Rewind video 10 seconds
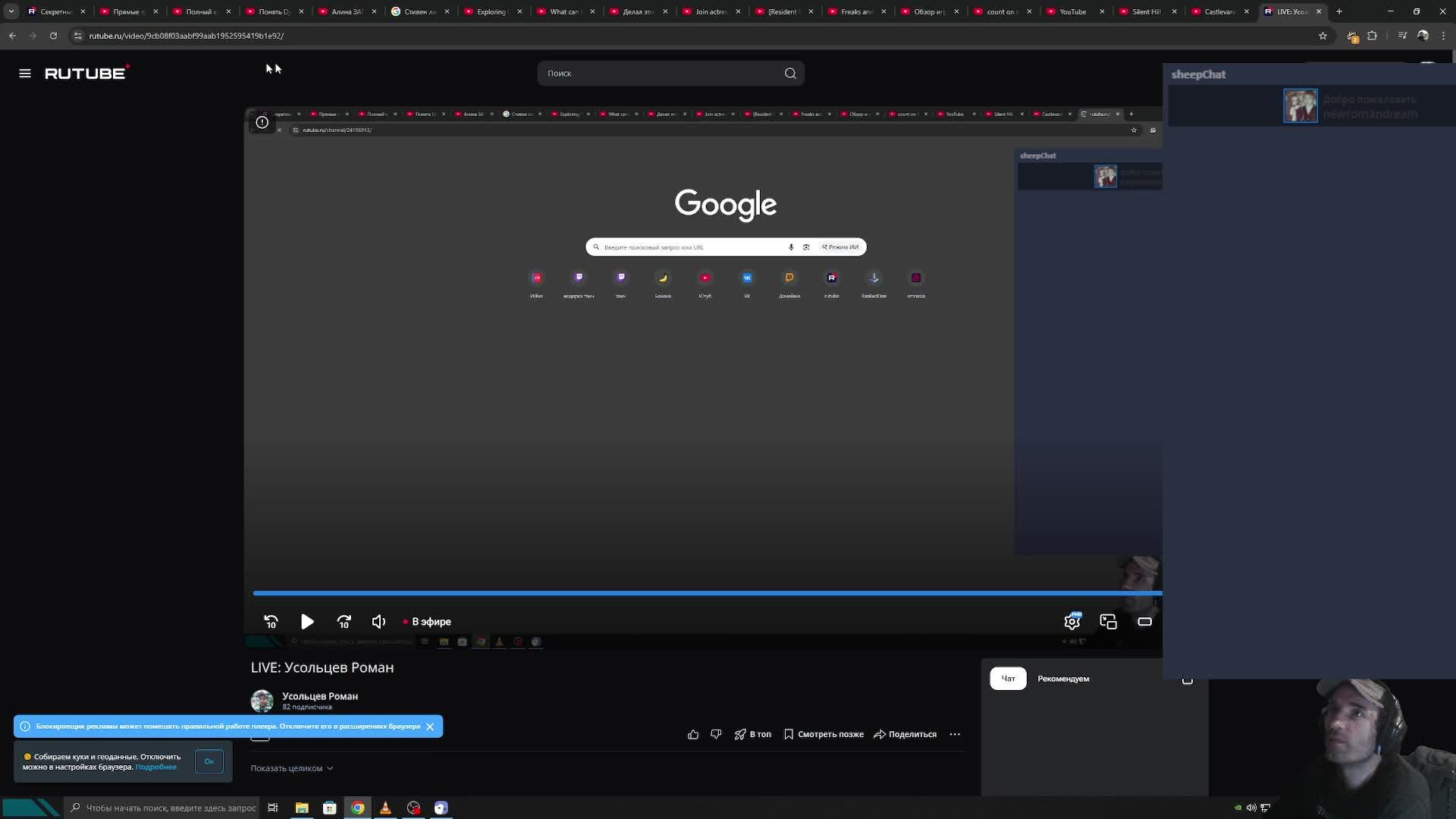 point(271,622)
